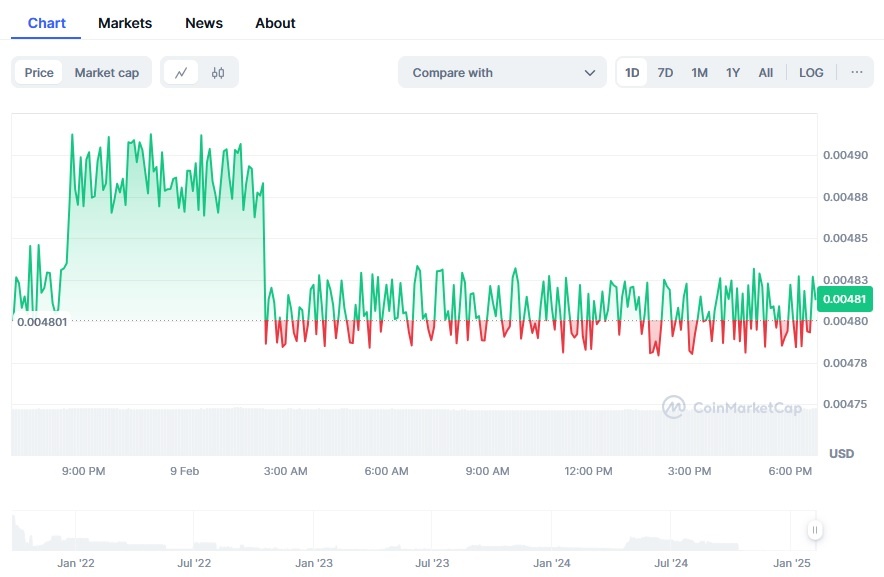Image resolution: width=884 pixels, height=577 pixels.
Task: Click the timeline range pause handle
Action: (x=815, y=530)
